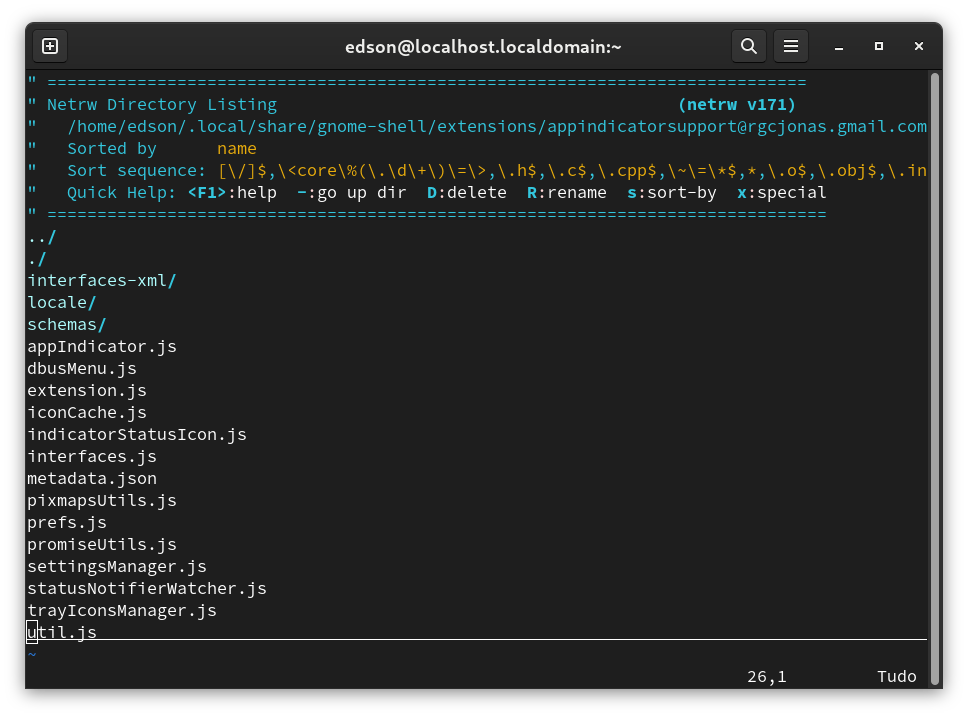Select the parent directory ../ entry
Image resolution: width=968 pixels, height=717 pixels.
(x=42, y=237)
